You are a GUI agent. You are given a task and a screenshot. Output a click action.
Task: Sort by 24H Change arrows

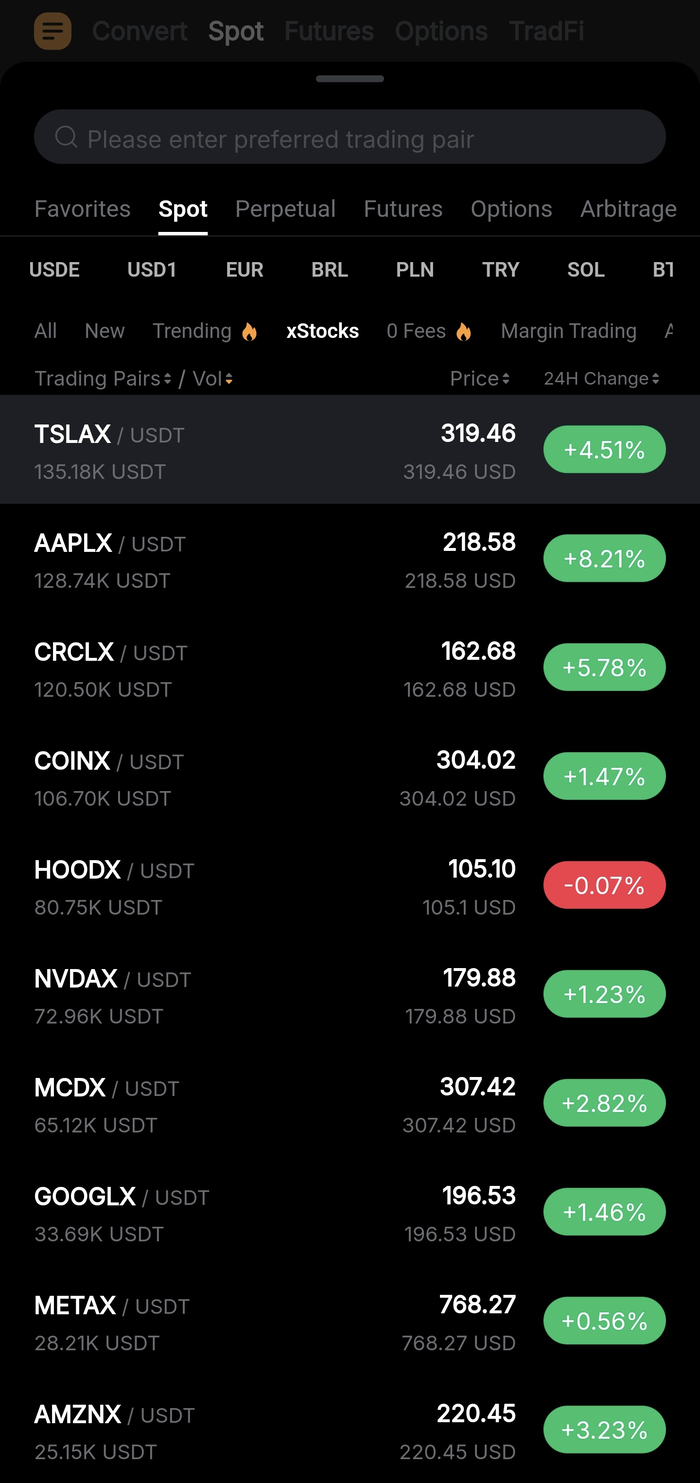[x=655, y=379]
